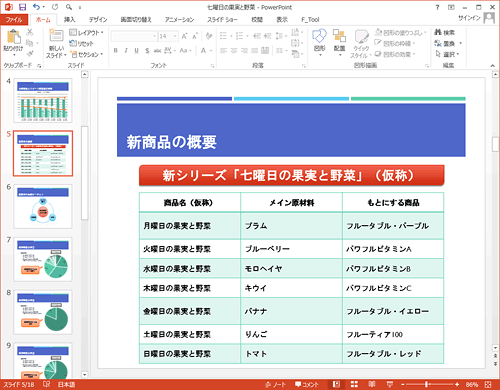The image size is (500, 390).
Task: Click the magnifier icon in the quick access toolbar
Action: coord(69,7)
